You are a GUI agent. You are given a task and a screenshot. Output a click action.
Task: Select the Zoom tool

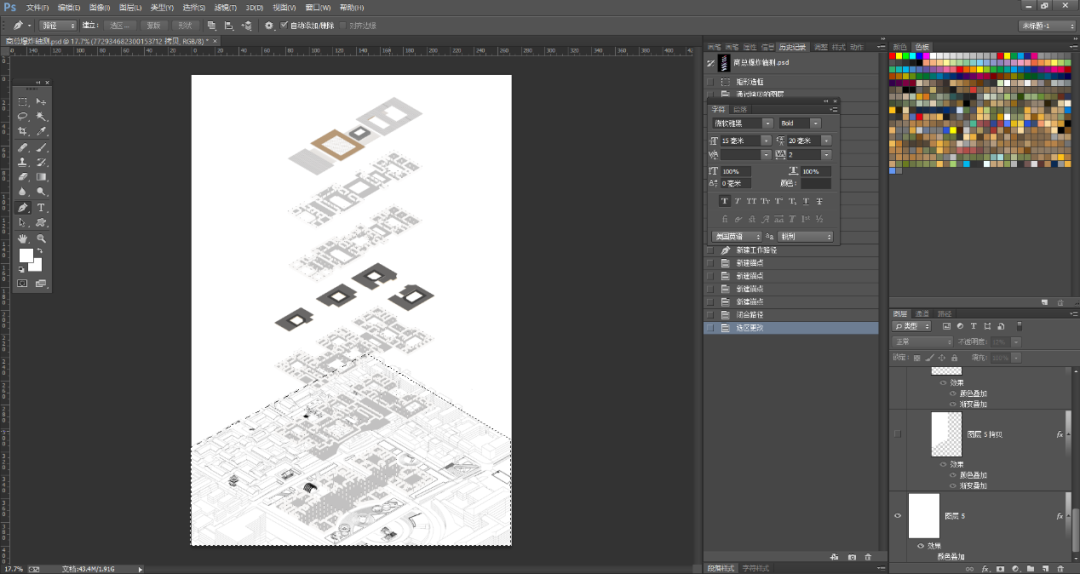(x=41, y=238)
